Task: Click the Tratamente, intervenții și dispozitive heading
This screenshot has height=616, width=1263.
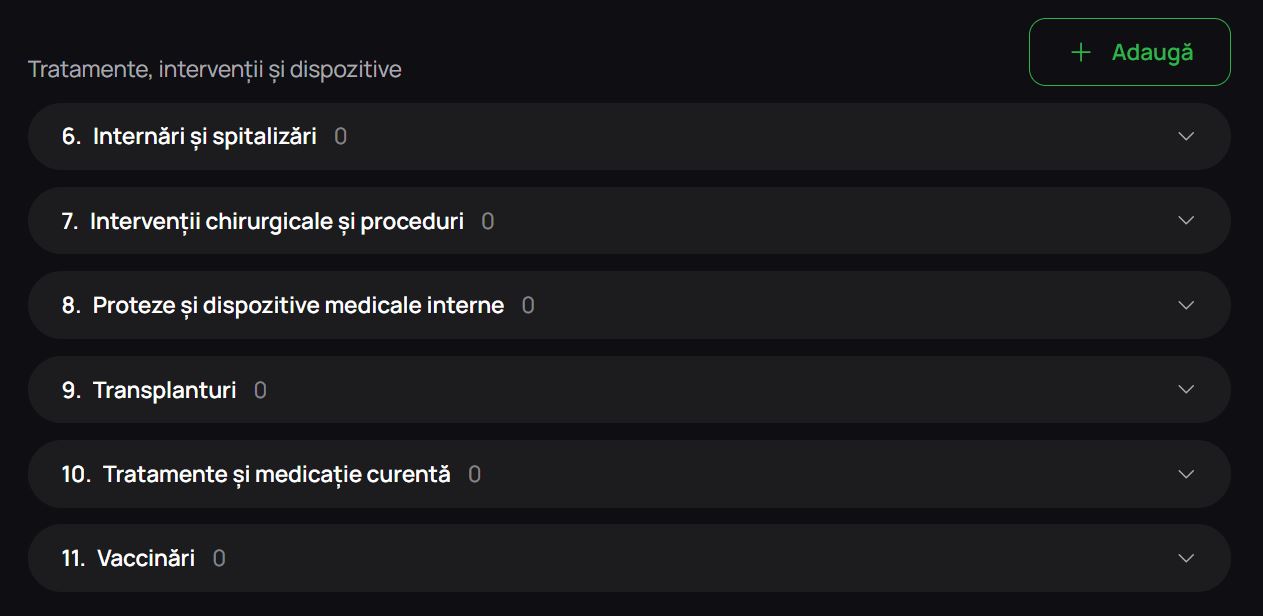Action: [x=215, y=70]
